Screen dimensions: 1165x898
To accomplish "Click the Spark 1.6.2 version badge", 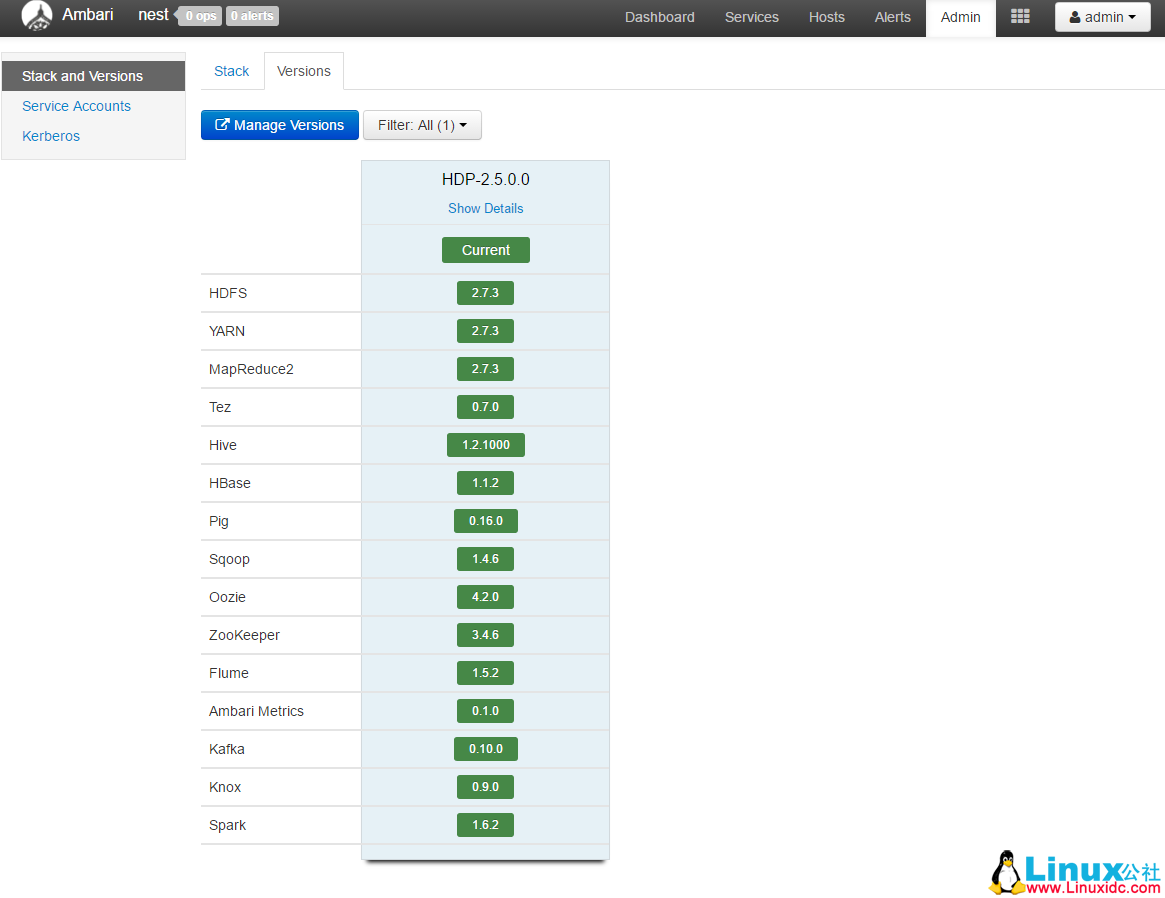I will [485, 825].
